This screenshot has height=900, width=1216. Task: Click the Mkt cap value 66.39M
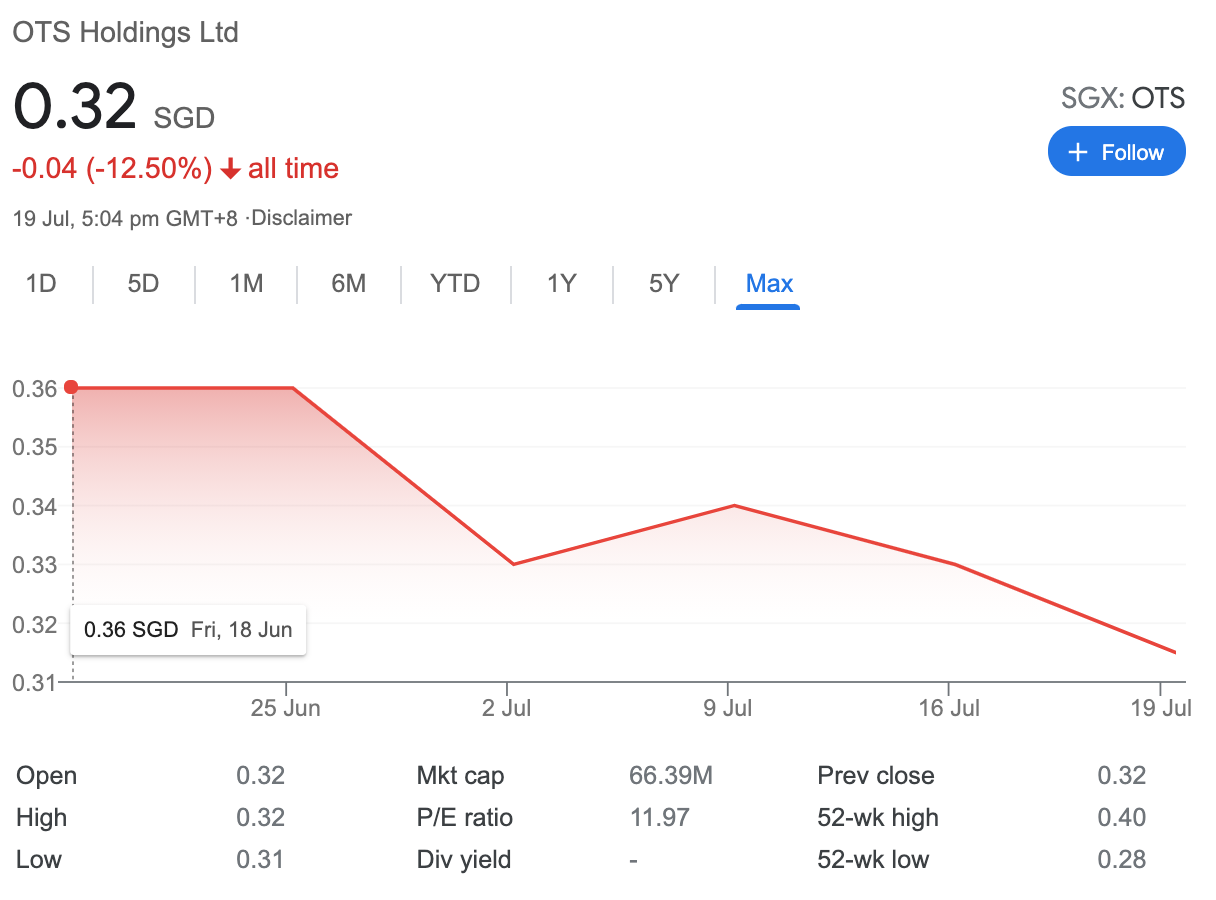[670, 776]
